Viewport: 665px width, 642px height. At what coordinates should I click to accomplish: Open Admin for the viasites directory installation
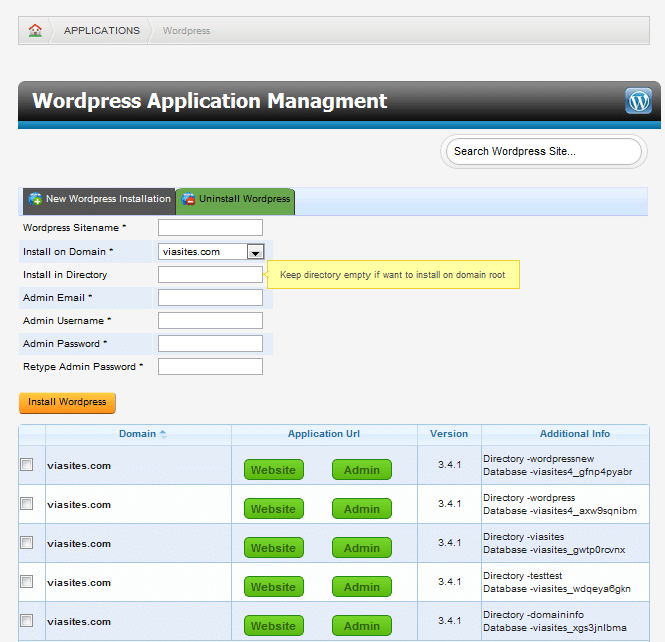point(361,548)
